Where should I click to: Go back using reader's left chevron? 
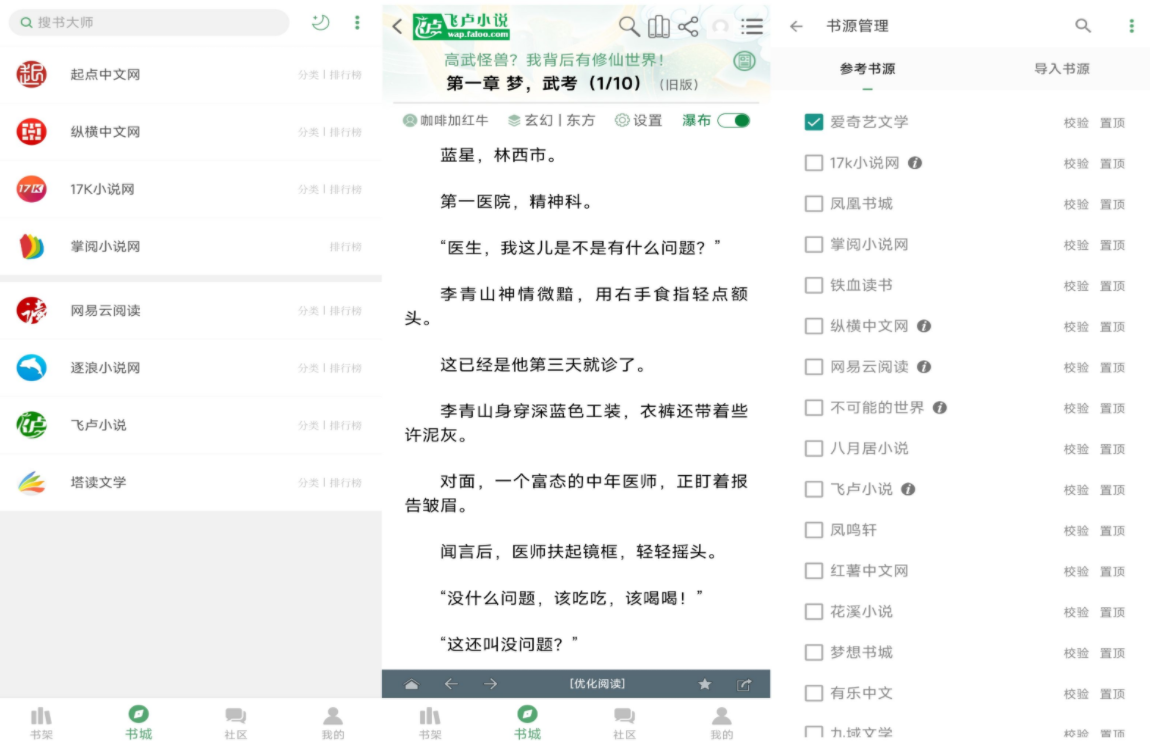pos(397,27)
